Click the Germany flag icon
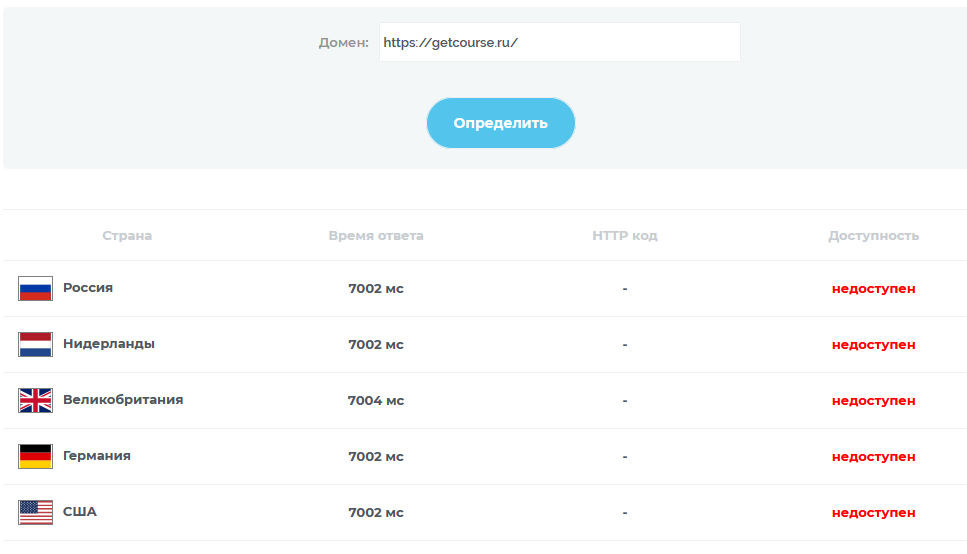The width and height of the screenshot is (967, 554). pyautogui.click(x=35, y=457)
